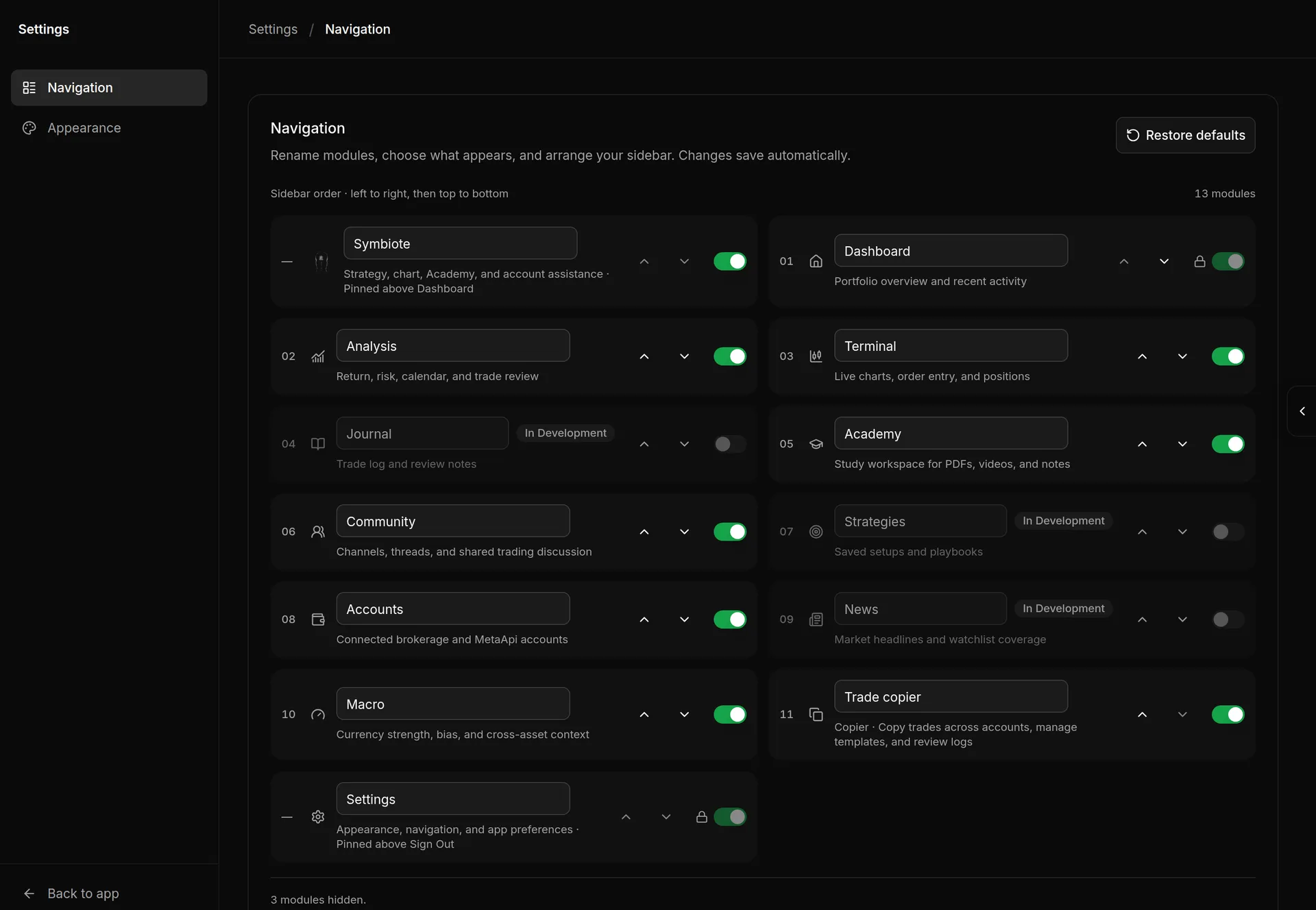Screen dimensions: 1316x910
Task: Move Accounts down with the down arrow
Action: (684, 619)
